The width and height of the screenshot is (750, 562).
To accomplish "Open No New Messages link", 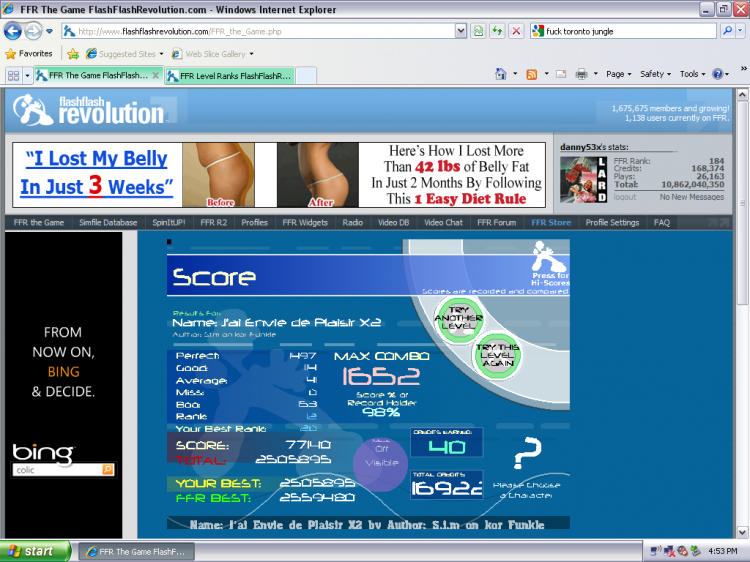I will 692,197.
